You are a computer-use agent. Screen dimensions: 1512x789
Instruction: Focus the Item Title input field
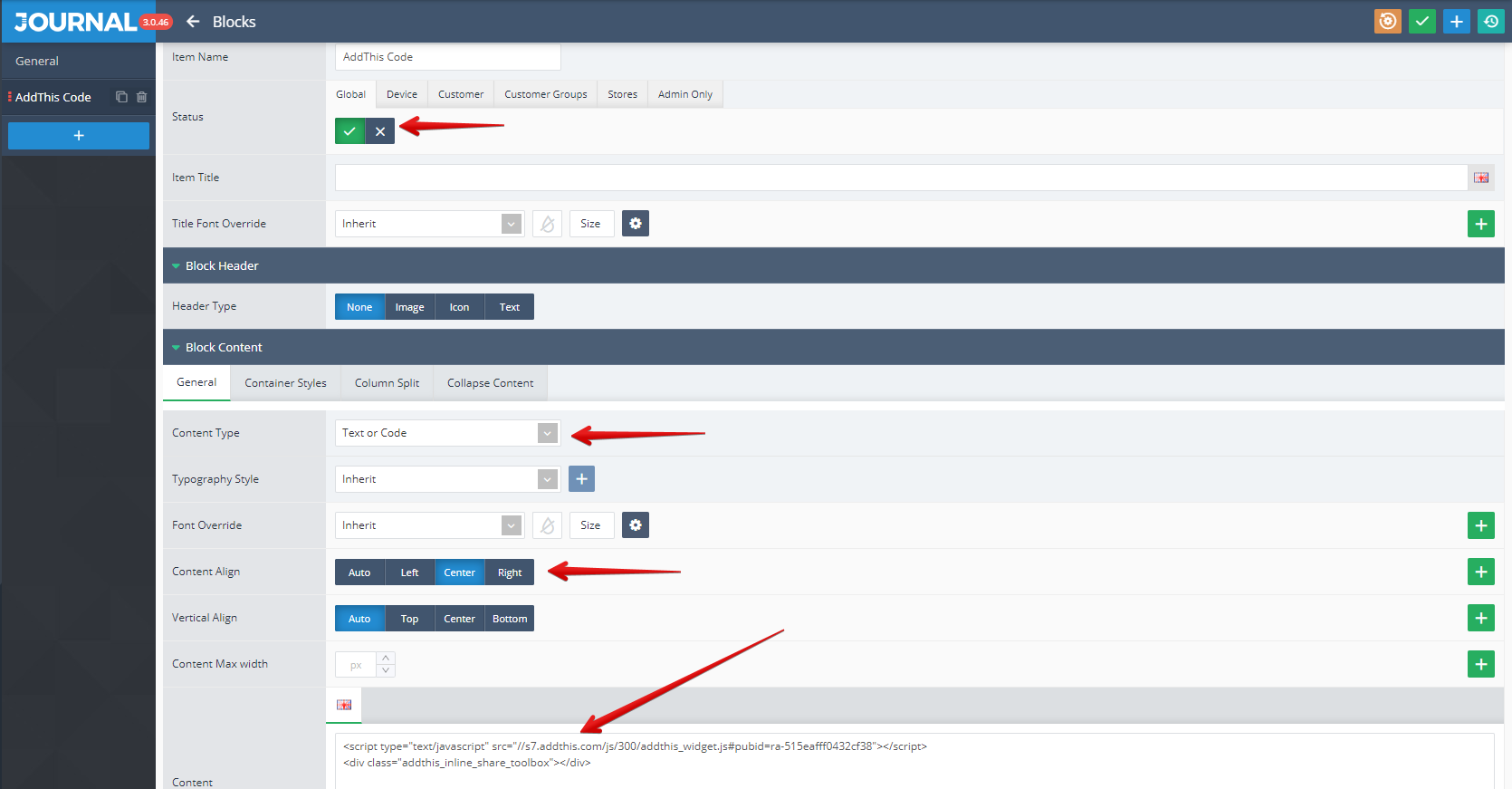coord(901,178)
